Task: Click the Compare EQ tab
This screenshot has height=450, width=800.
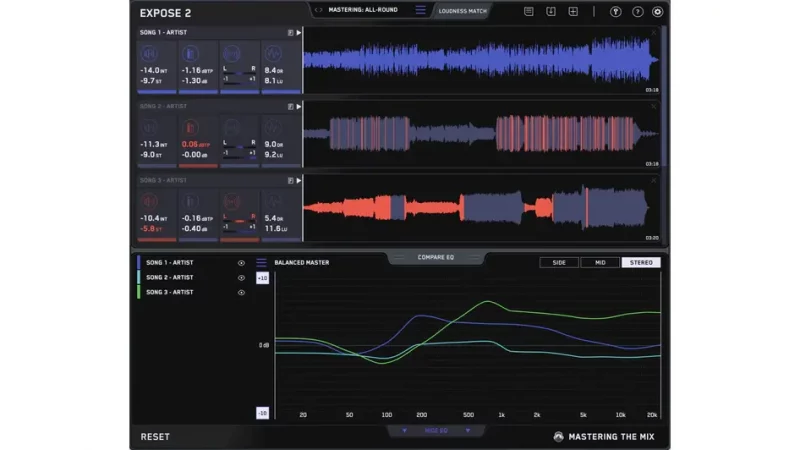Action: (x=436, y=258)
